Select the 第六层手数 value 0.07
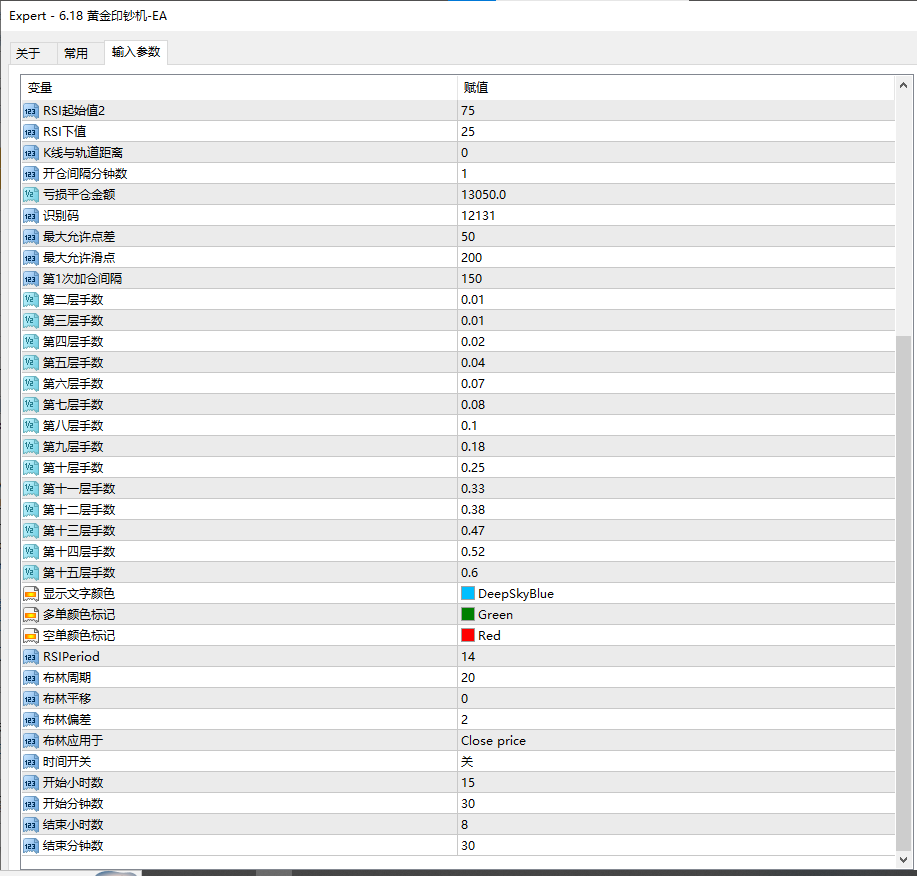The height and width of the screenshot is (876, 917). click(x=473, y=384)
